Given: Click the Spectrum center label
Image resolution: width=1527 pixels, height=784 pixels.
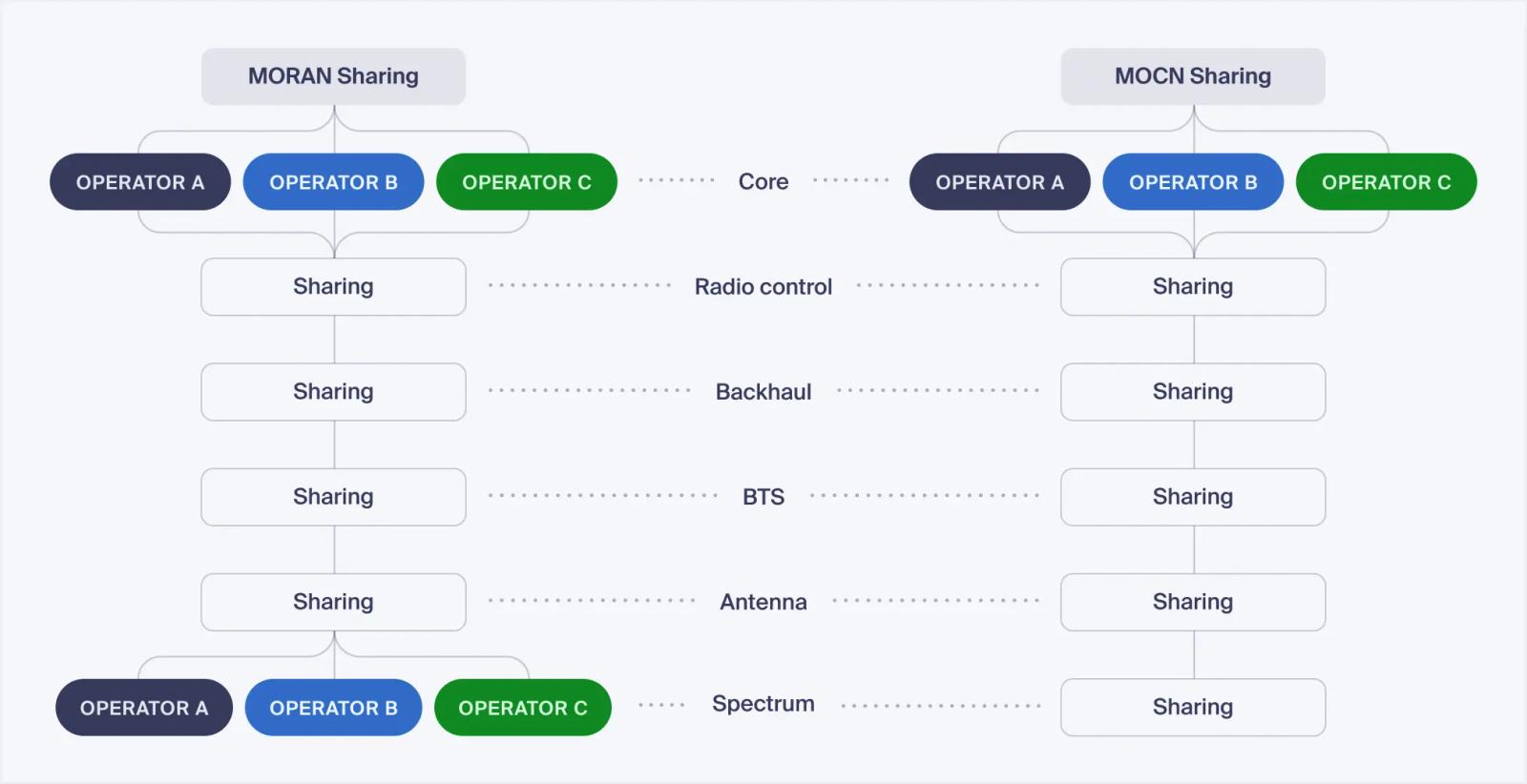Looking at the screenshot, I should (x=763, y=704).
